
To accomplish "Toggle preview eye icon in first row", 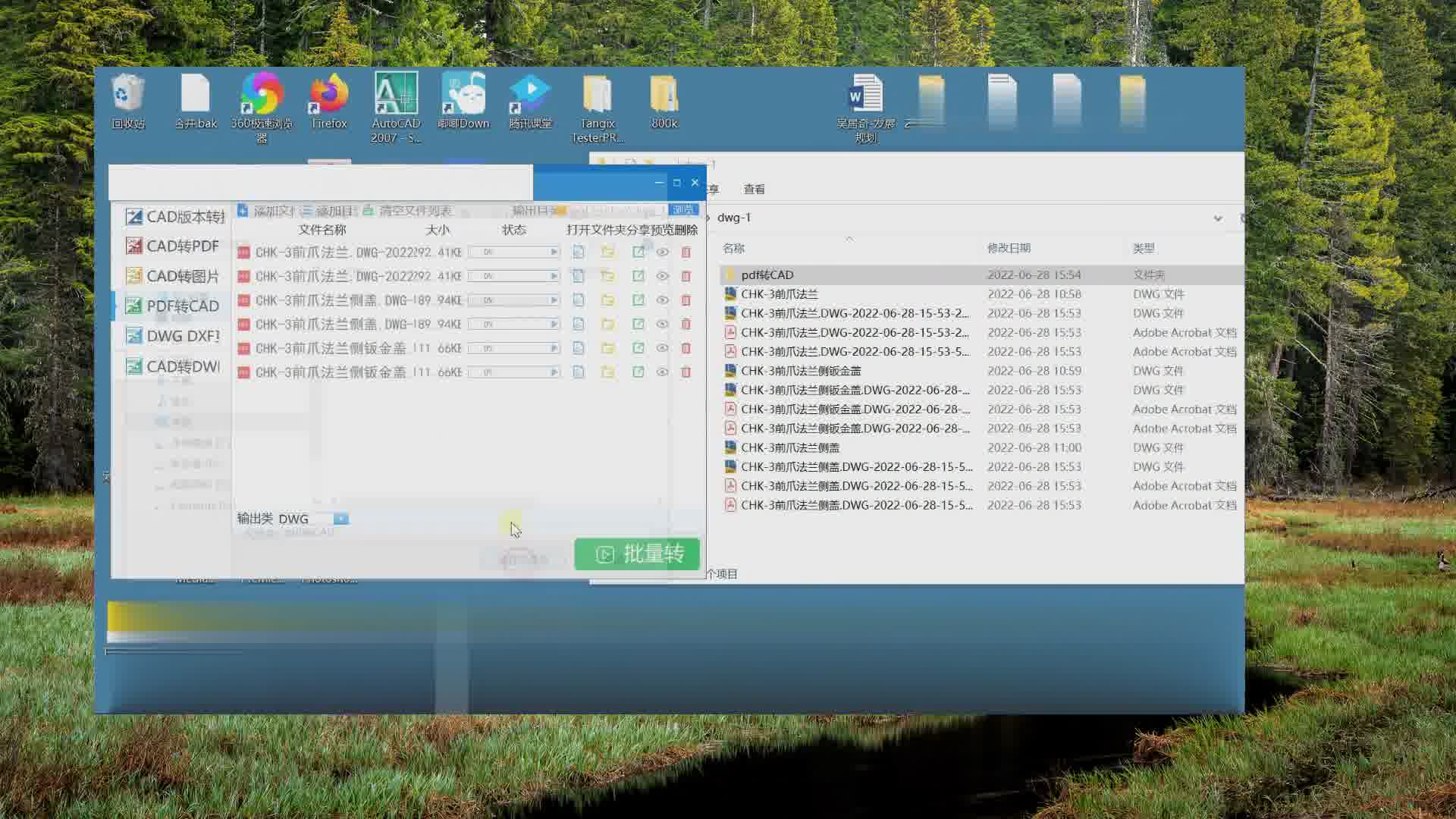I will [662, 252].
